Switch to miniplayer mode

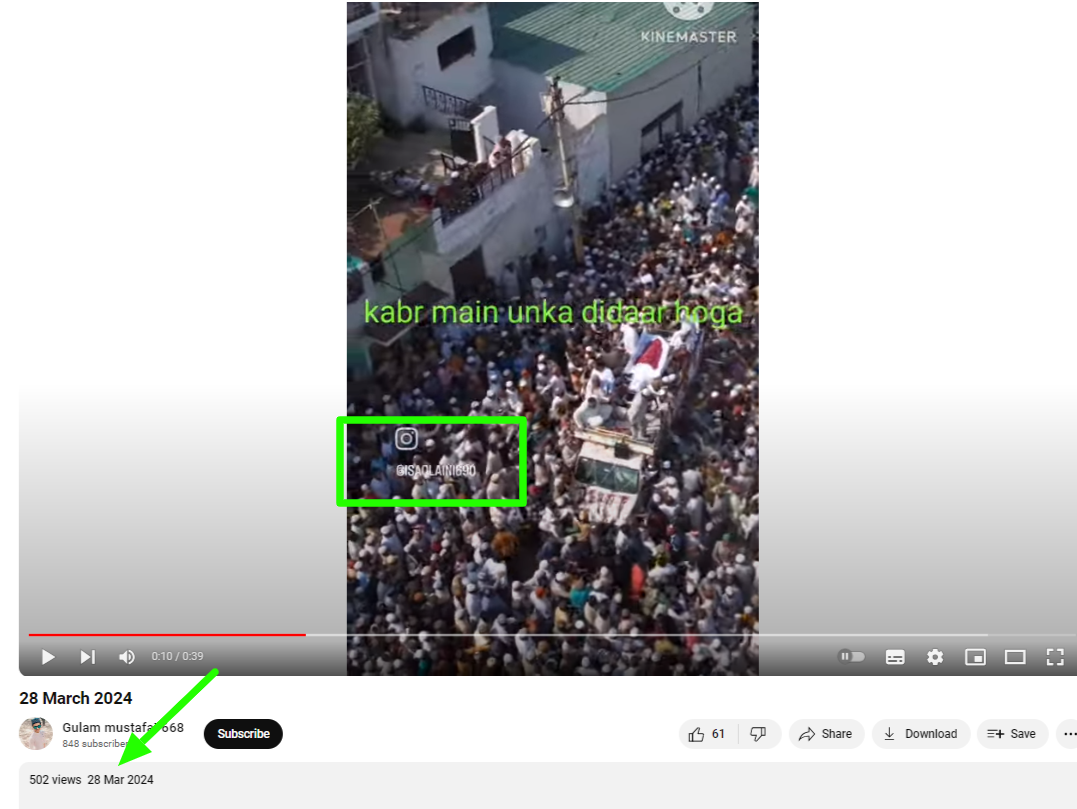(975, 657)
